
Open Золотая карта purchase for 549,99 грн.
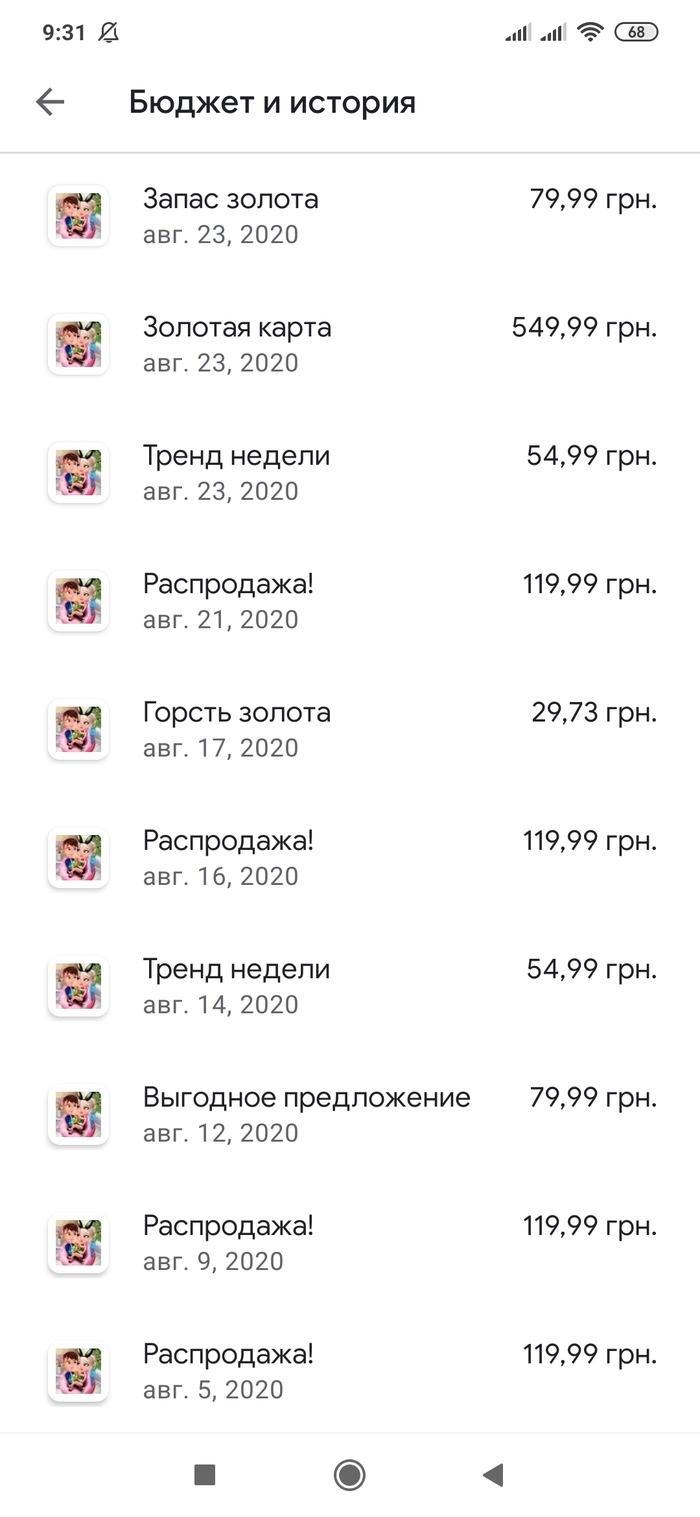[x=350, y=344]
